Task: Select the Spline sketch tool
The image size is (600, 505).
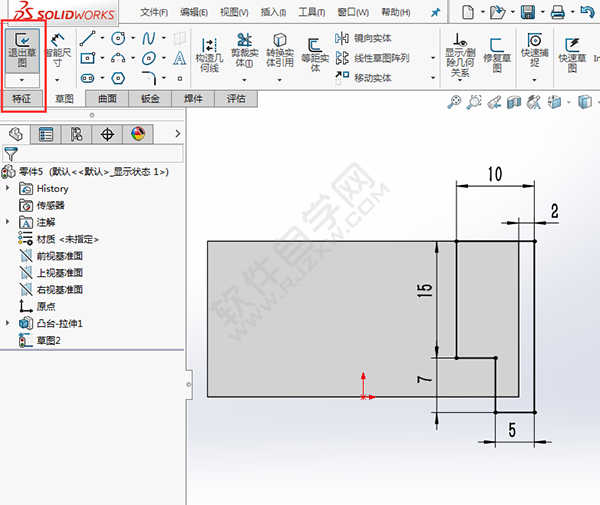Action: [149, 38]
